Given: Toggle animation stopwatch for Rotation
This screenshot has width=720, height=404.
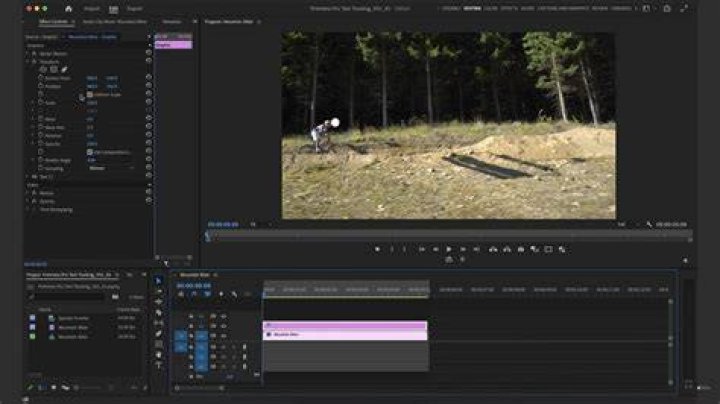Looking at the screenshot, I should pos(40,136).
